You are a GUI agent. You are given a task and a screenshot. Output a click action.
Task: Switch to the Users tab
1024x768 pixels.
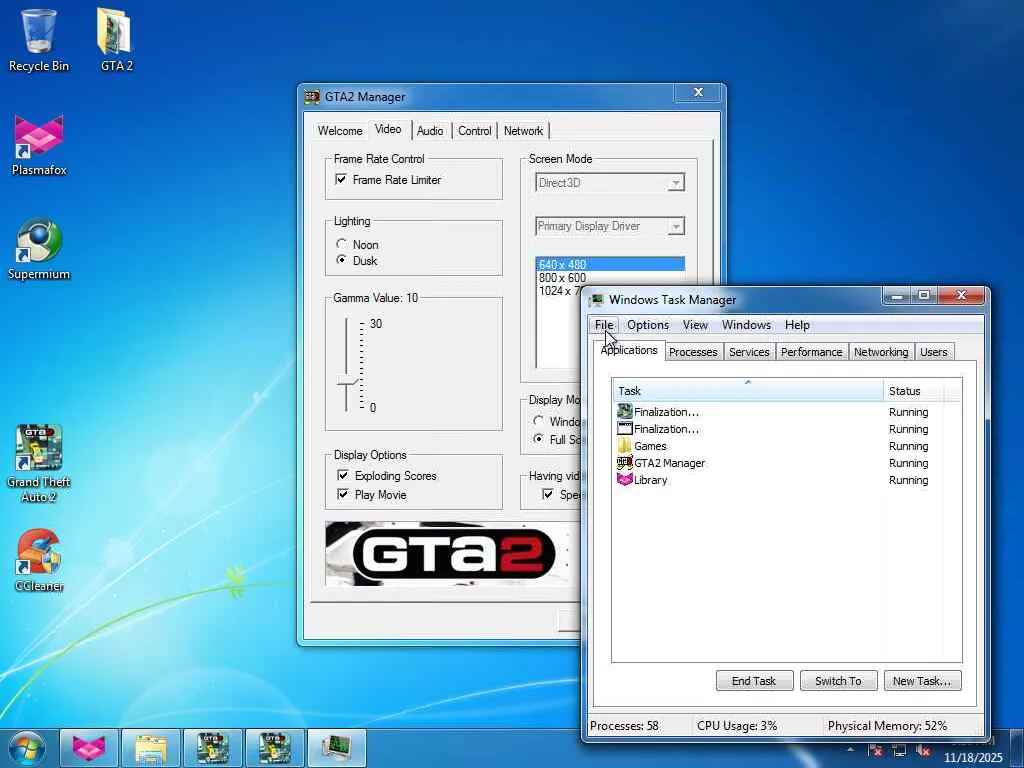coord(934,352)
